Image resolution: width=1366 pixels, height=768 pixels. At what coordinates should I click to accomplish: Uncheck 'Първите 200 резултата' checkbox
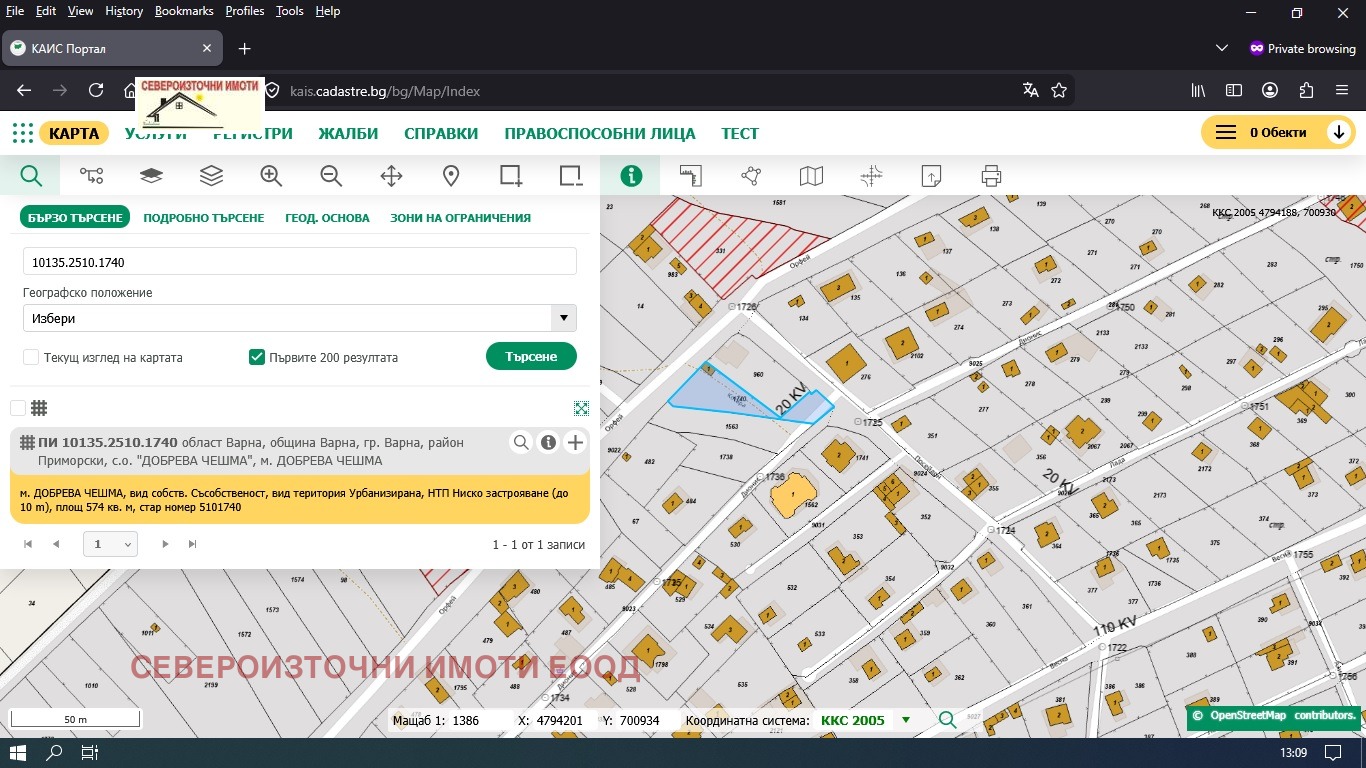click(257, 357)
